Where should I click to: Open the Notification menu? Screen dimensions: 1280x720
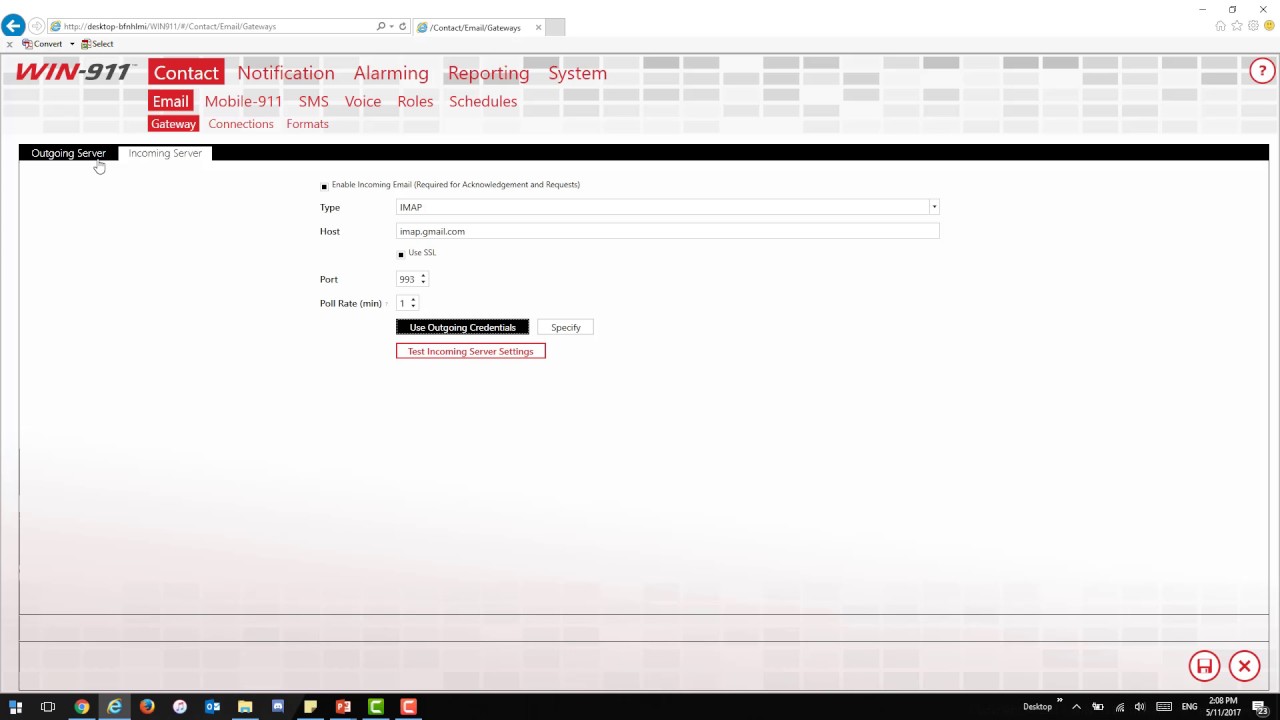pos(285,73)
